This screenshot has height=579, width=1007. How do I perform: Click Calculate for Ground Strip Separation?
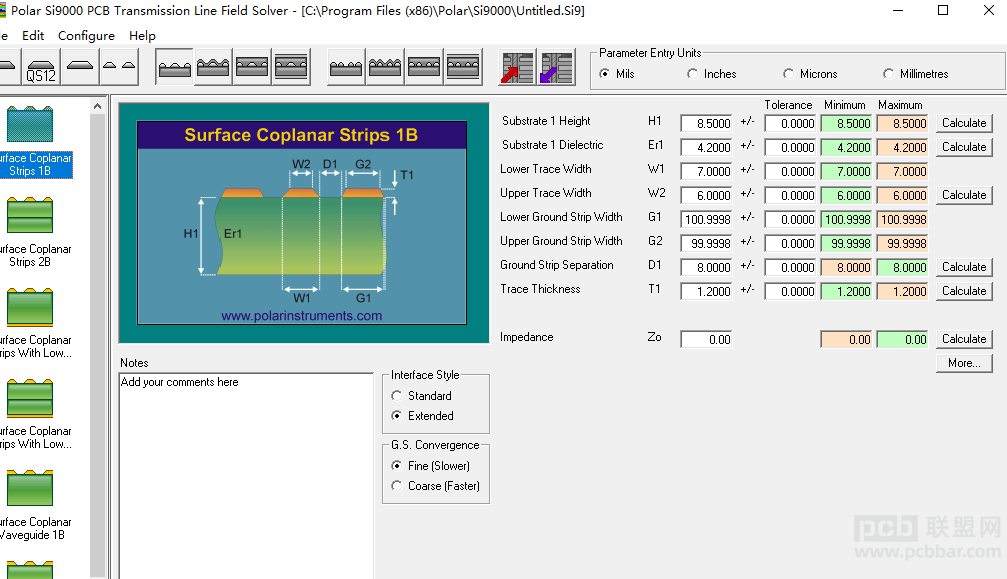click(x=964, y=267)
